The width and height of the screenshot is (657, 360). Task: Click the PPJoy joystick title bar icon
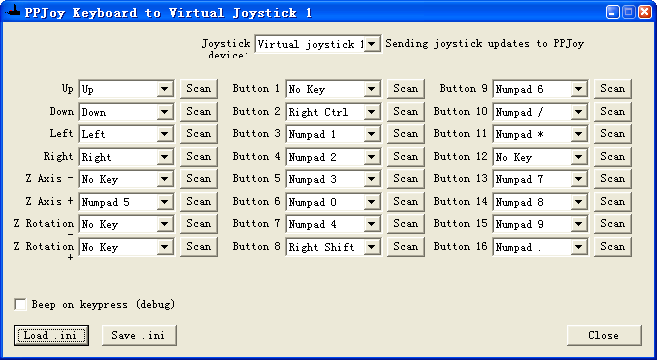pyautogui.click(x=13, y=11)
